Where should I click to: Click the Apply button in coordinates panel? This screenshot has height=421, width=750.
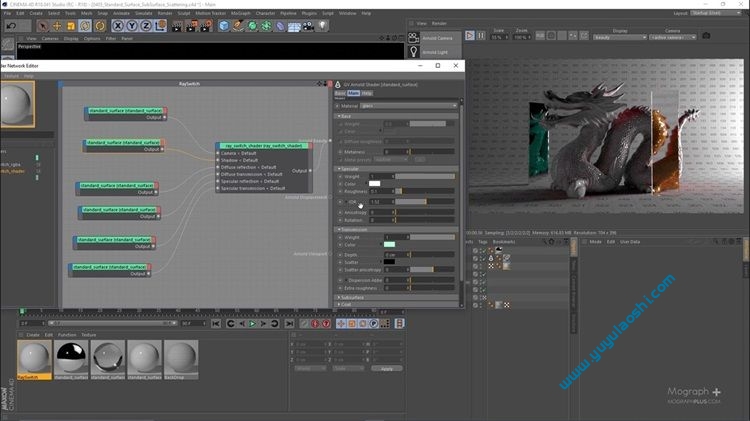click(x=386, y=368)
